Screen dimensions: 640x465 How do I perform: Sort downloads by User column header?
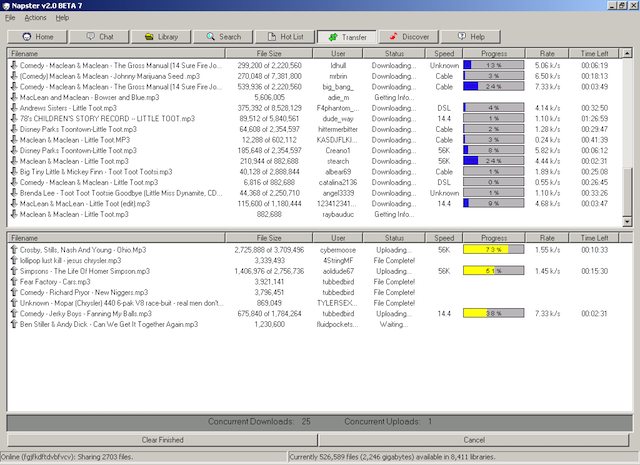click(x=338, y=53)
